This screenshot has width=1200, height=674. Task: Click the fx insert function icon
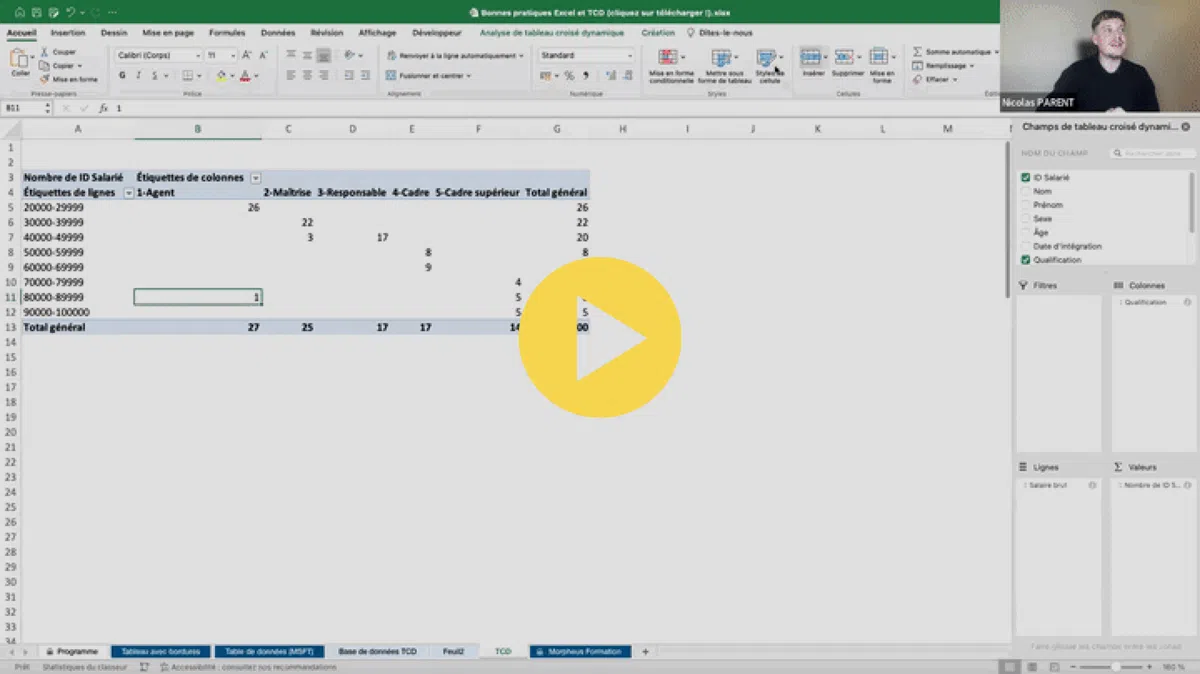(103, 108)
